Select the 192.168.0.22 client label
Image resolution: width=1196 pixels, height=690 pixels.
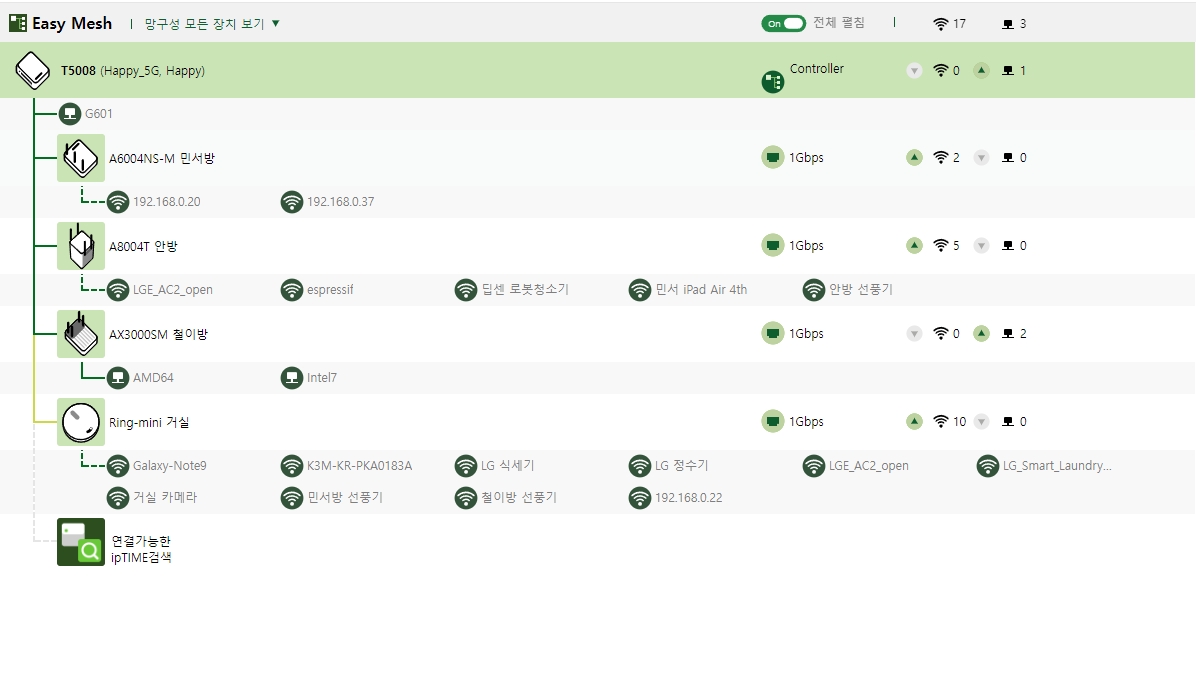pos(689,498)
